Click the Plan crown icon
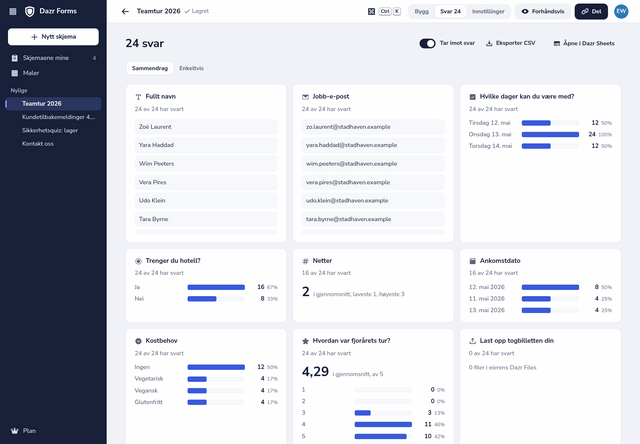Image resolution: width=640 pixels, height=444 pixels. coord(15,431)
